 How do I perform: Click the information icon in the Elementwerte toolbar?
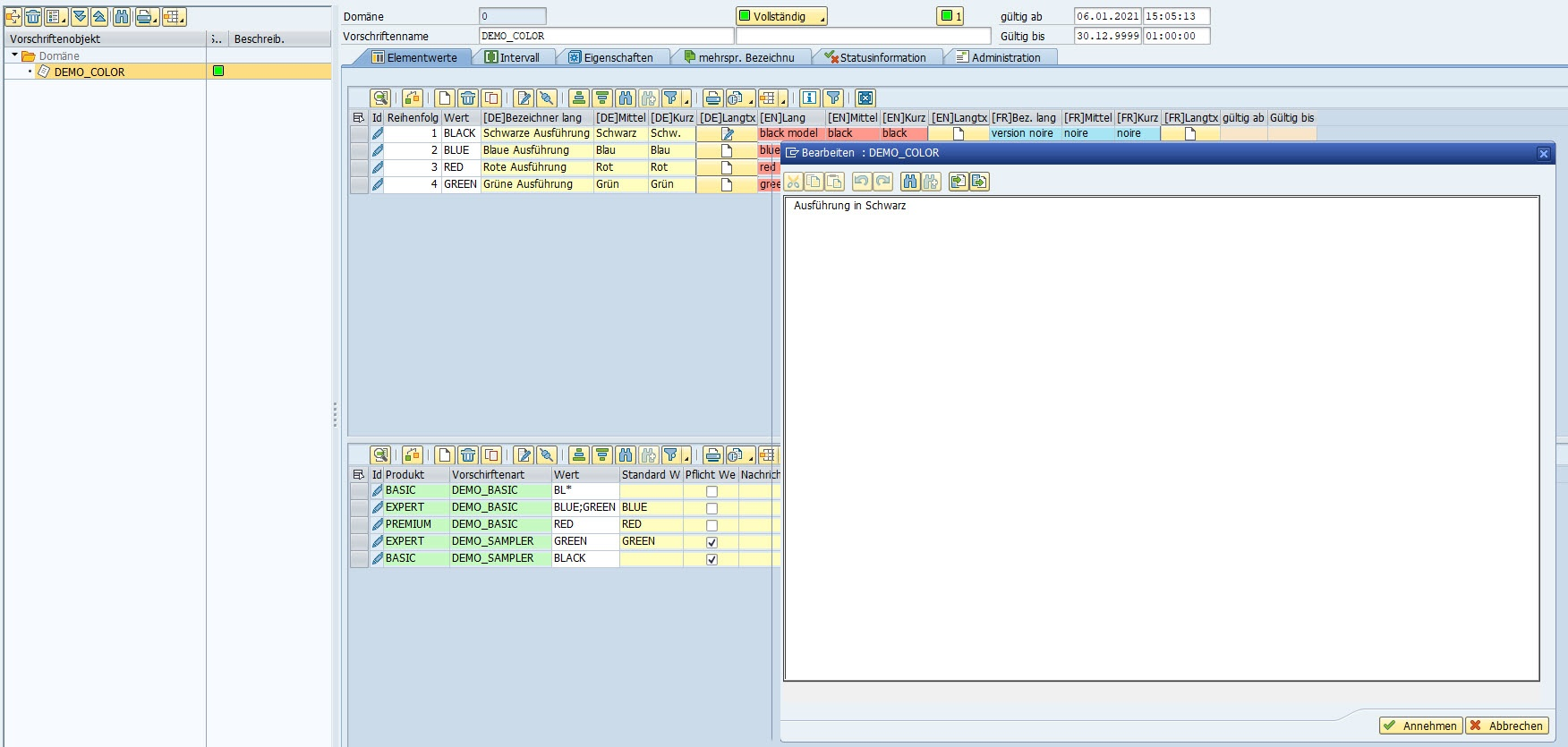click(809, 98)
